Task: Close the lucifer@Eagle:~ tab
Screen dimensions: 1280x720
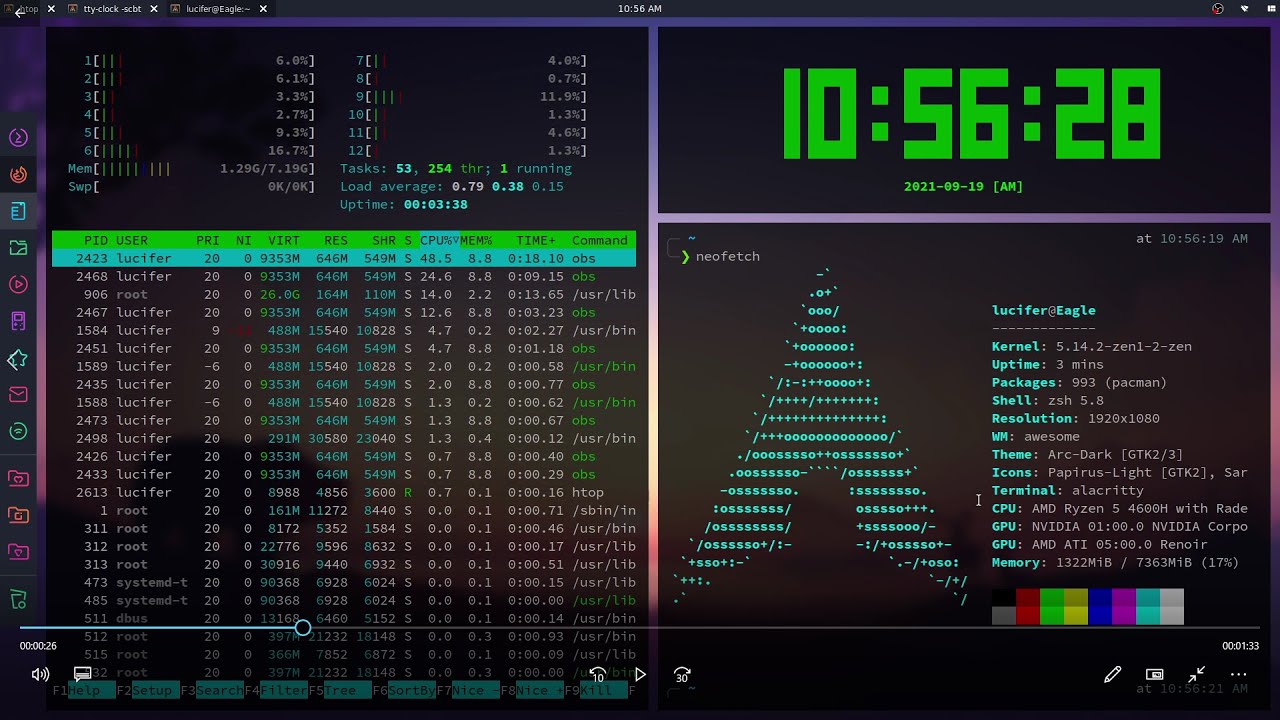Action: [x=263, y=9]
